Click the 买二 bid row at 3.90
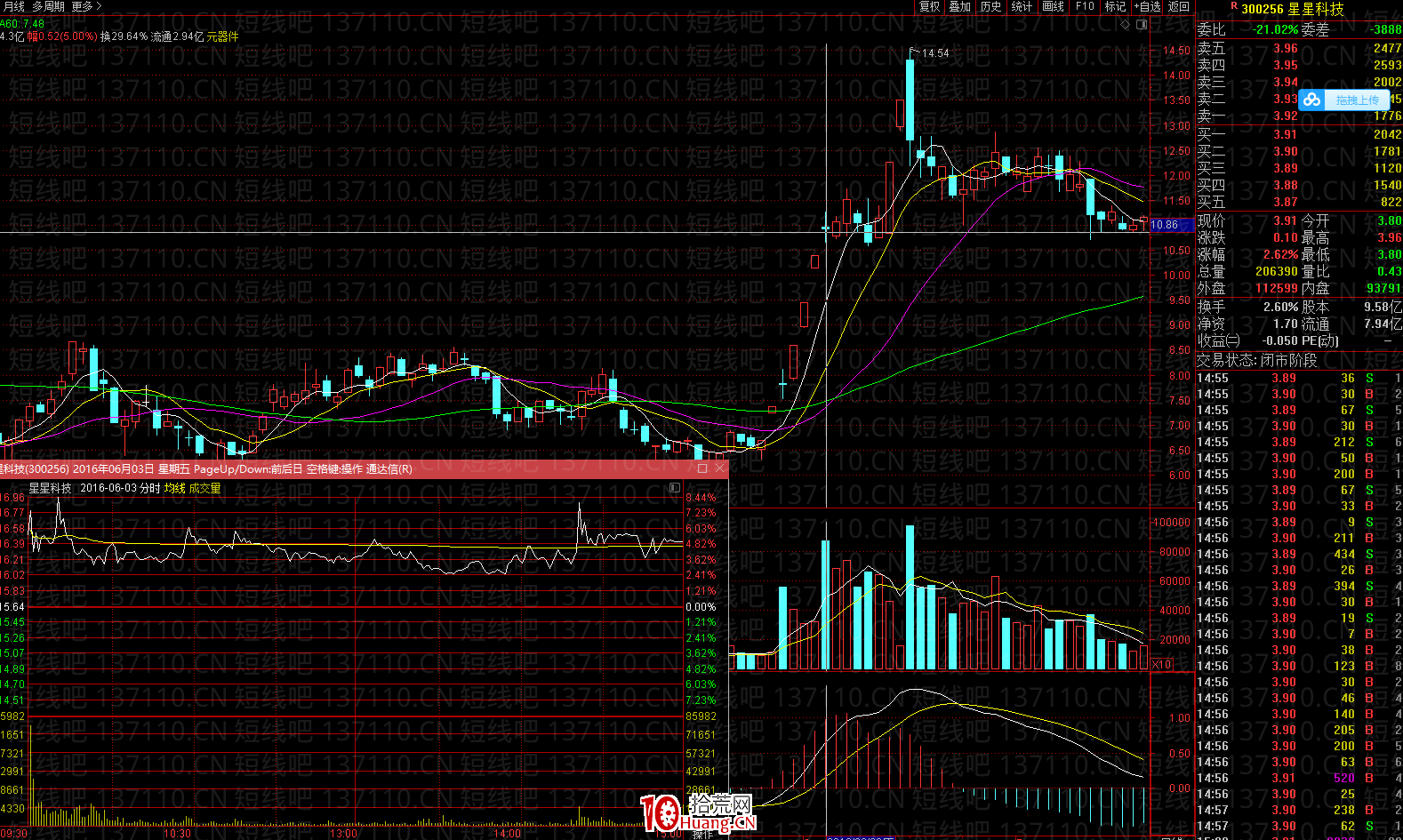 pyautogui.click(x=1299, y=151)
